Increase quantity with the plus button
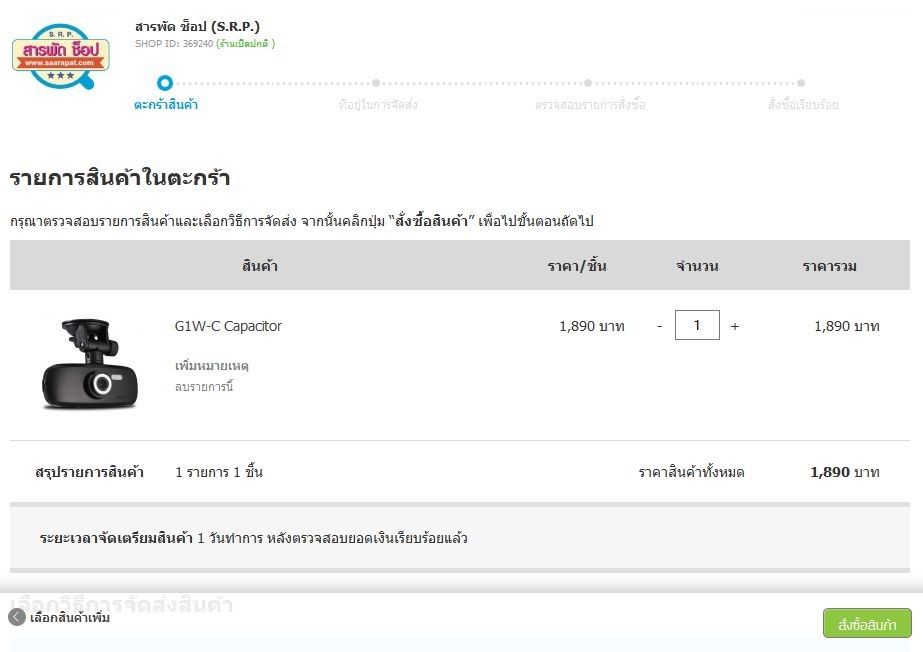923x652 pixels. point(735,326)
